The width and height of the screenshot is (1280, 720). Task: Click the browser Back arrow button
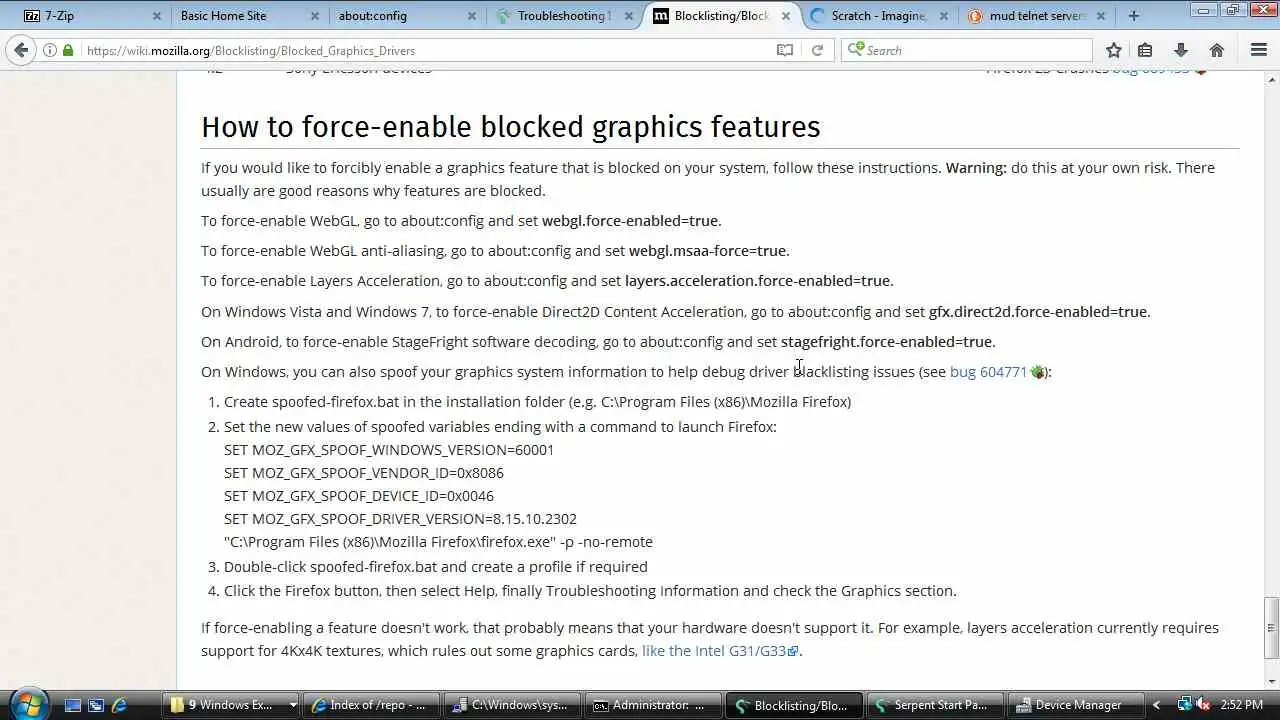click(21, 50)
